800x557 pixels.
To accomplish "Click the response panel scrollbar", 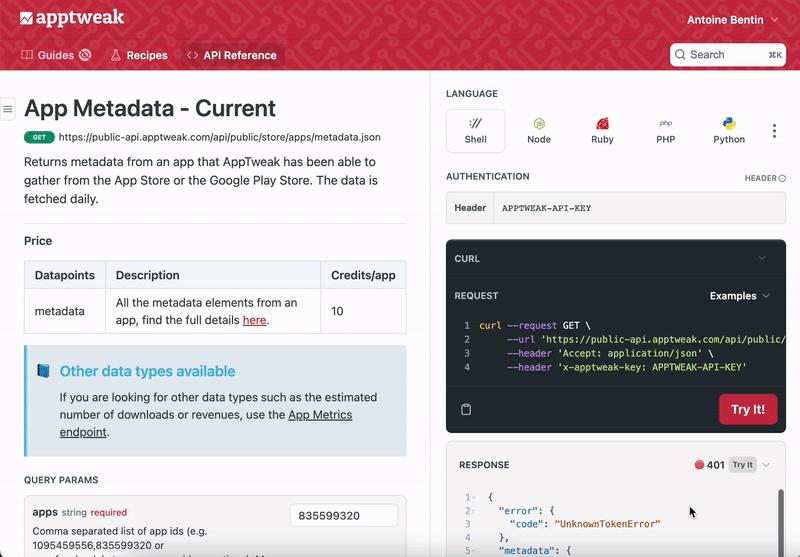I will 781,523.
